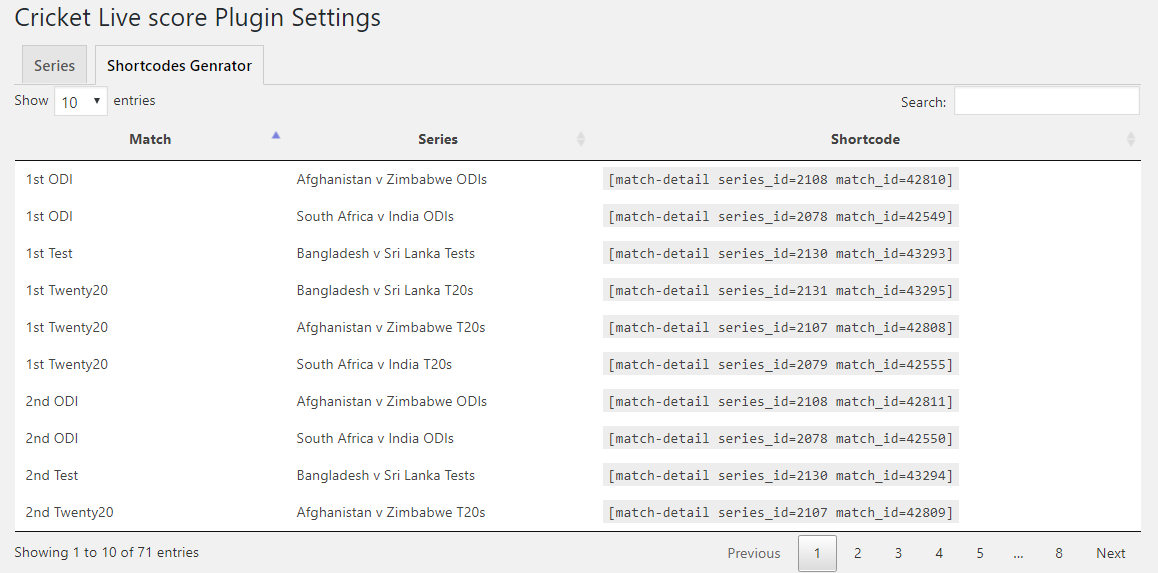
Task: Select shortcode with match_id=42810
Action: point(781,180)
